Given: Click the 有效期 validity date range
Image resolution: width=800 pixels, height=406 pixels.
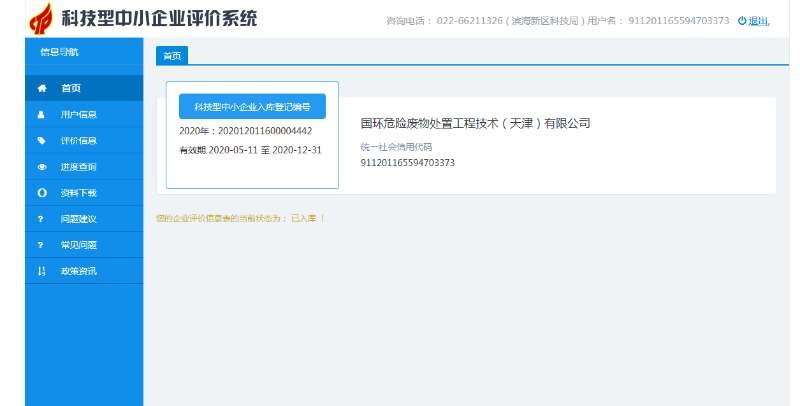Looking at the screenshot, I should pos(250,150).
